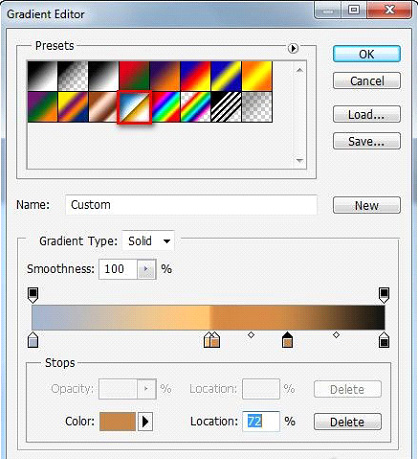Click midpoint diamond left of the active stop
This screenshot has width=418, height=459.
(251, 335)
